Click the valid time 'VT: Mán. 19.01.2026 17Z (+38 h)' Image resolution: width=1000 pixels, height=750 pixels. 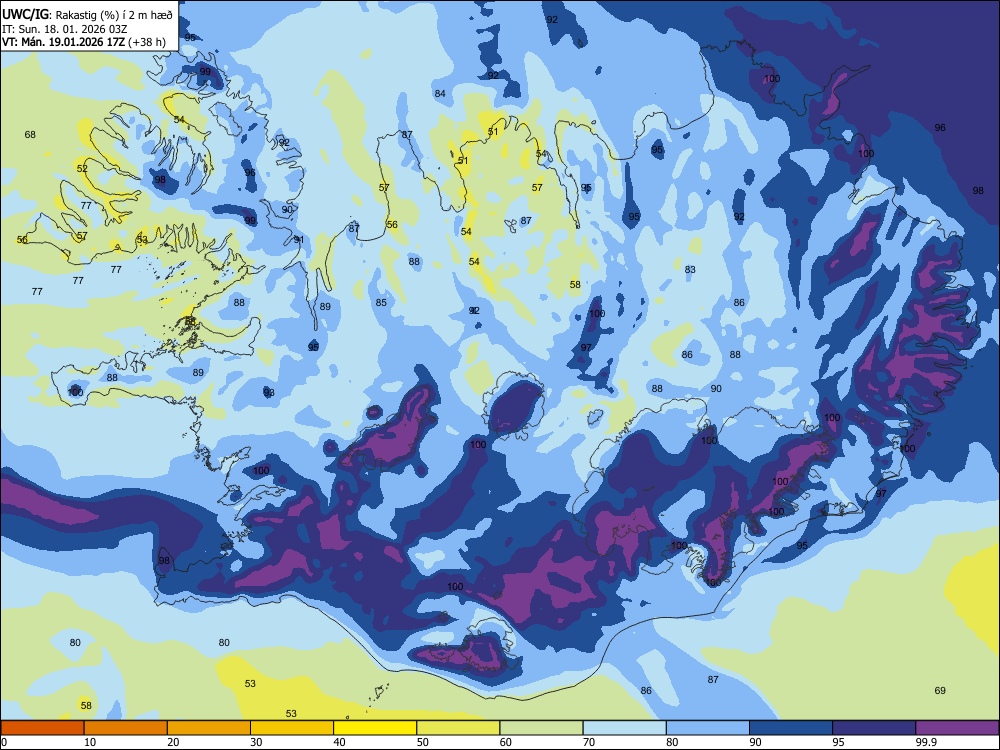(x=84, y=42)
